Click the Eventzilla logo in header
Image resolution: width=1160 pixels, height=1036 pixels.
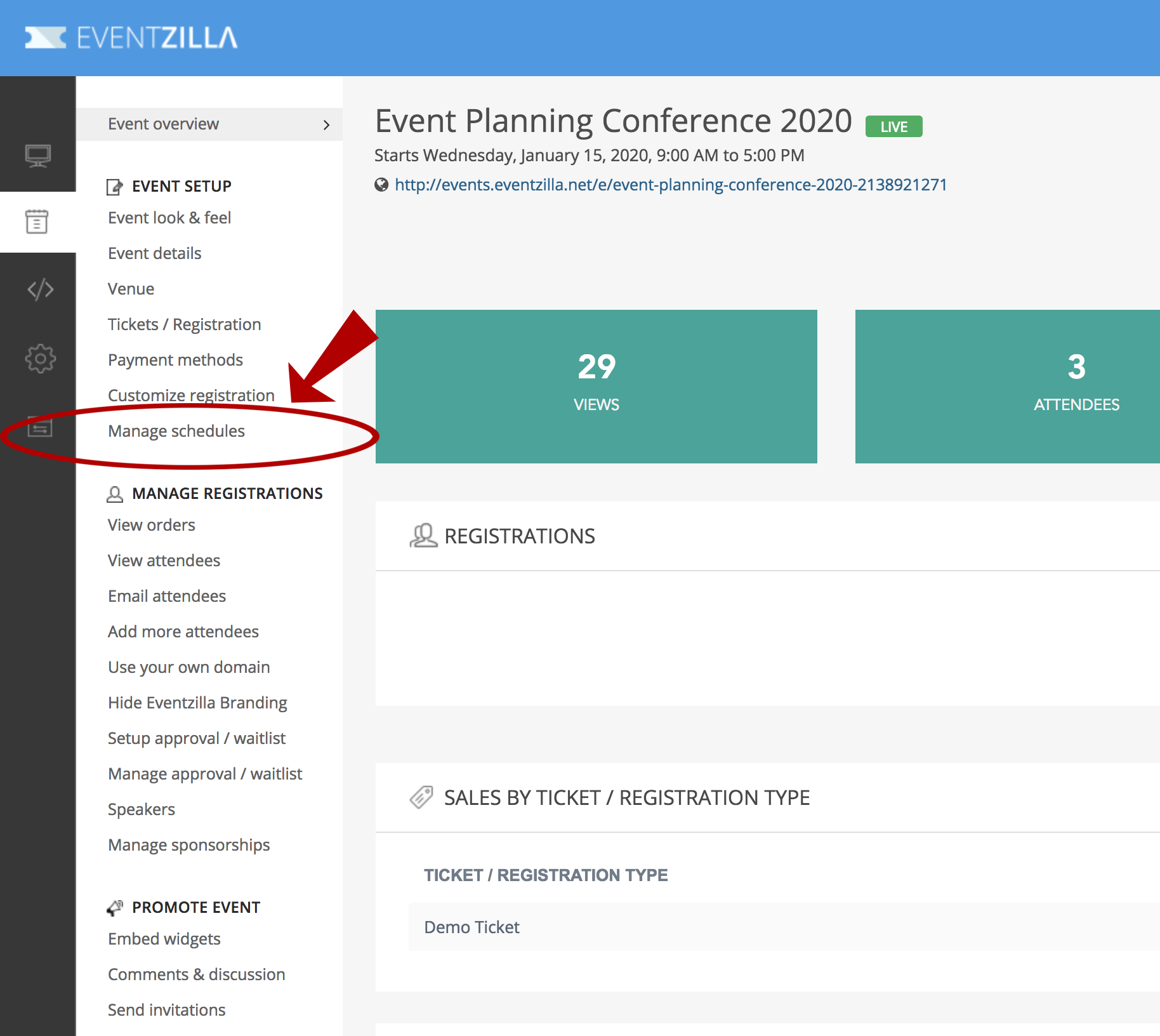[x=131, y=38]
